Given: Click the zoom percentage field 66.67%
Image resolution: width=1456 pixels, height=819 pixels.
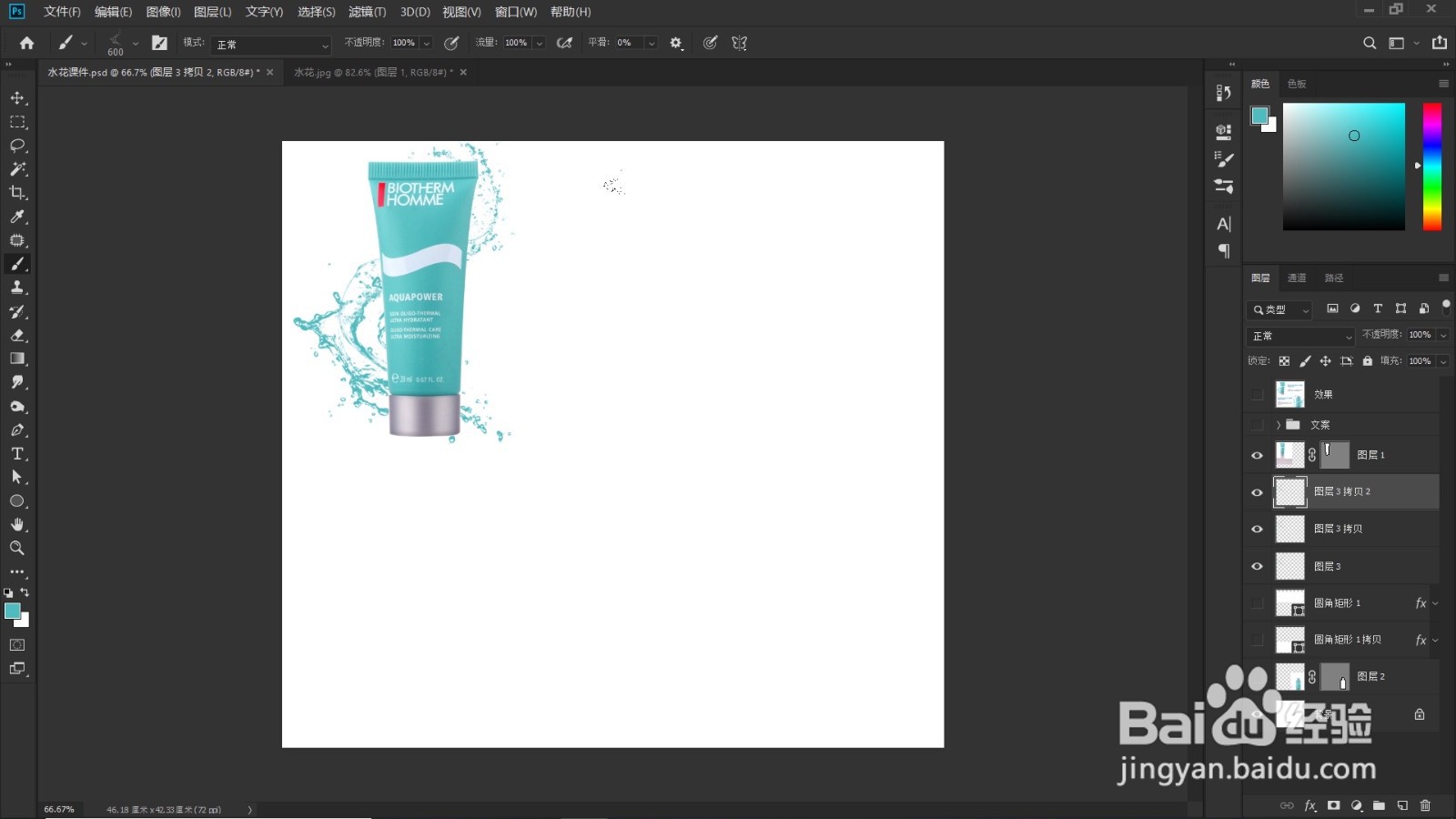Looking at the screenshot, I should pyautogui.click(x=60, y=810).
